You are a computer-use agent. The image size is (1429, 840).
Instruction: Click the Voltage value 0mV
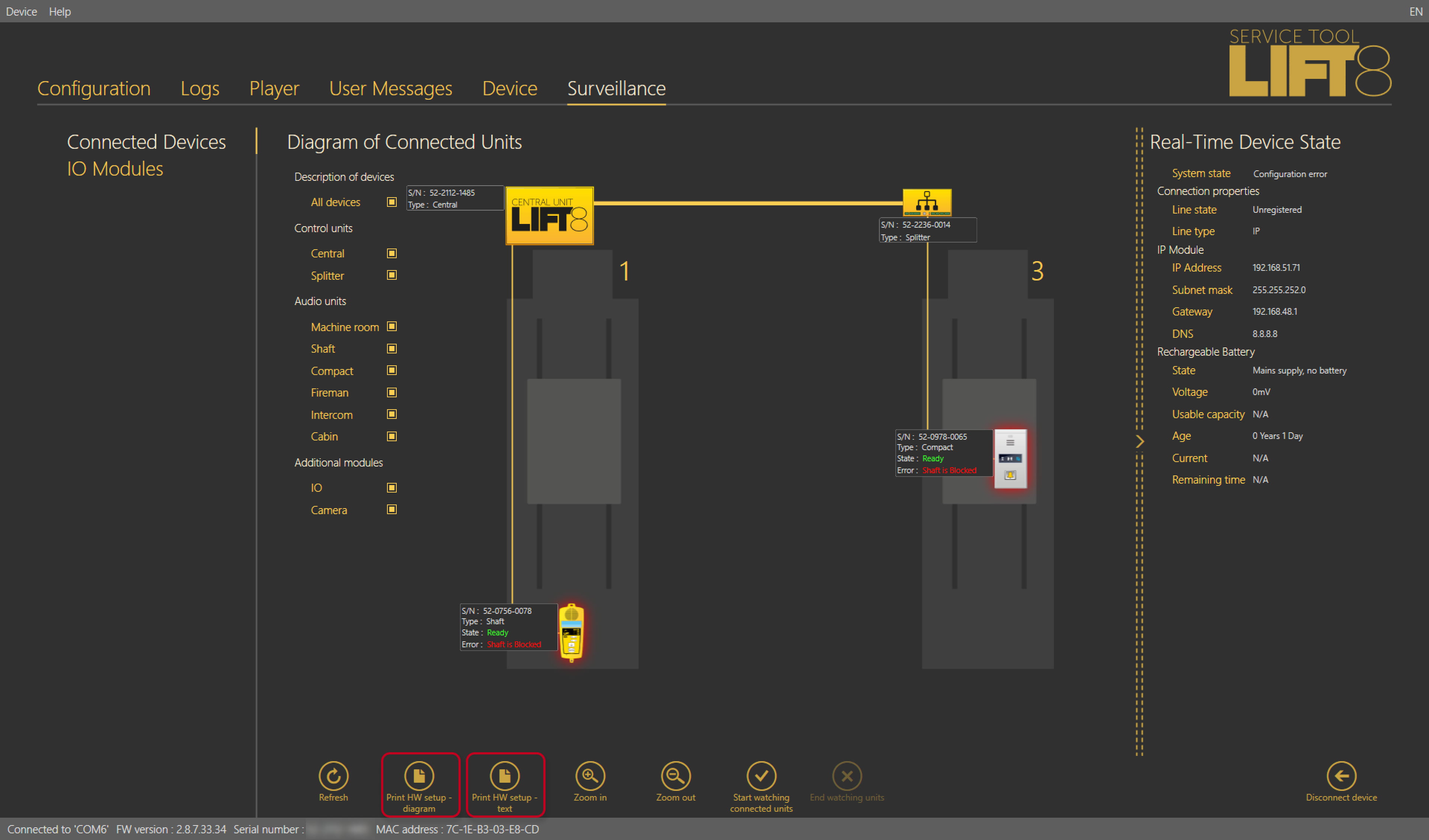click(x=1261, y=392)
